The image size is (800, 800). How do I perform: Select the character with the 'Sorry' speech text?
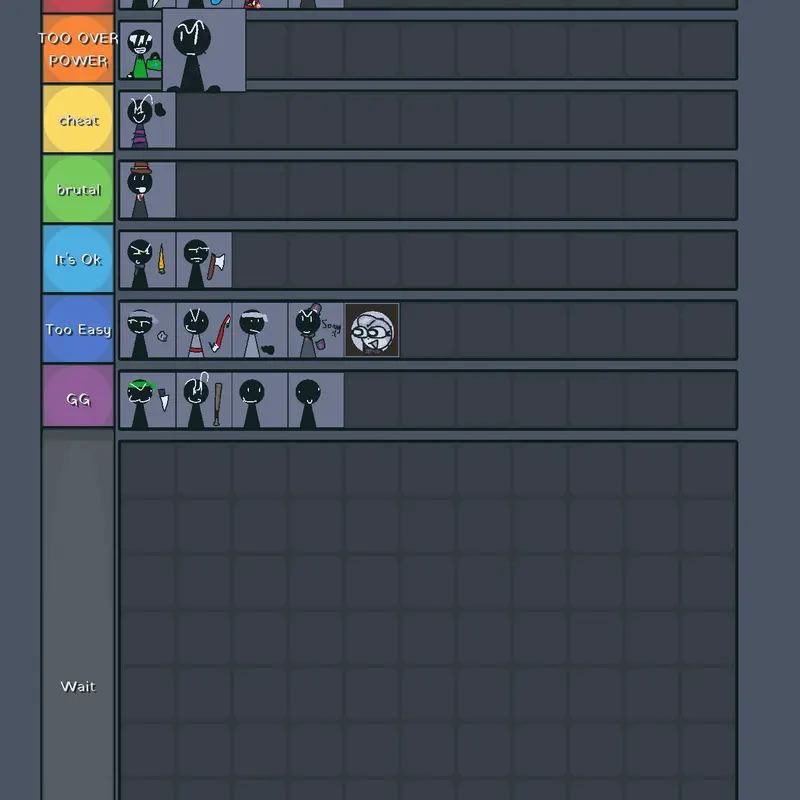click(x=316, y=330)
